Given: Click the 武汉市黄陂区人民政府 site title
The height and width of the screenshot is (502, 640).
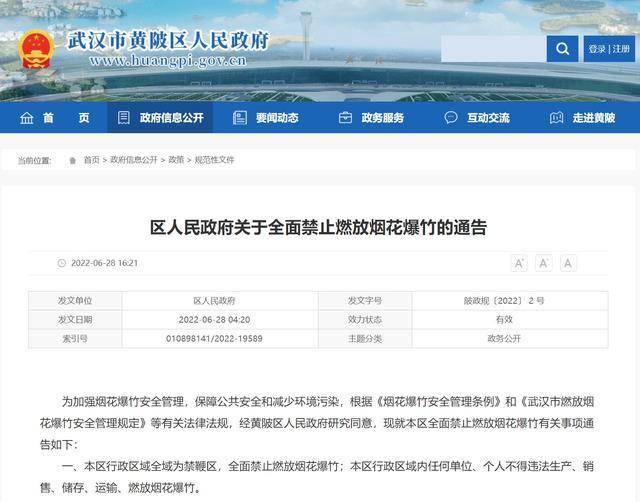Looking at the screenshot, I should tap(168, 41).
